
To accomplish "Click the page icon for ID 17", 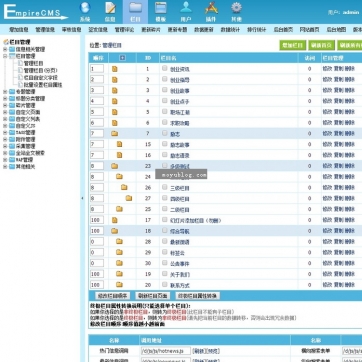I will point(115,220).
